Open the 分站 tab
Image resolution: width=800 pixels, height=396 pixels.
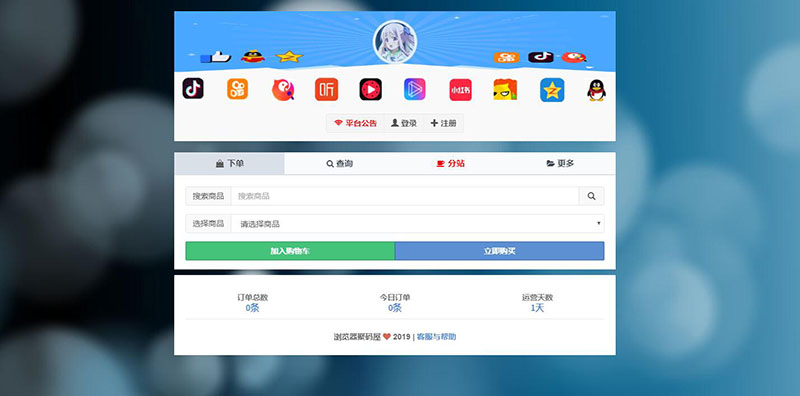point(450,164)
